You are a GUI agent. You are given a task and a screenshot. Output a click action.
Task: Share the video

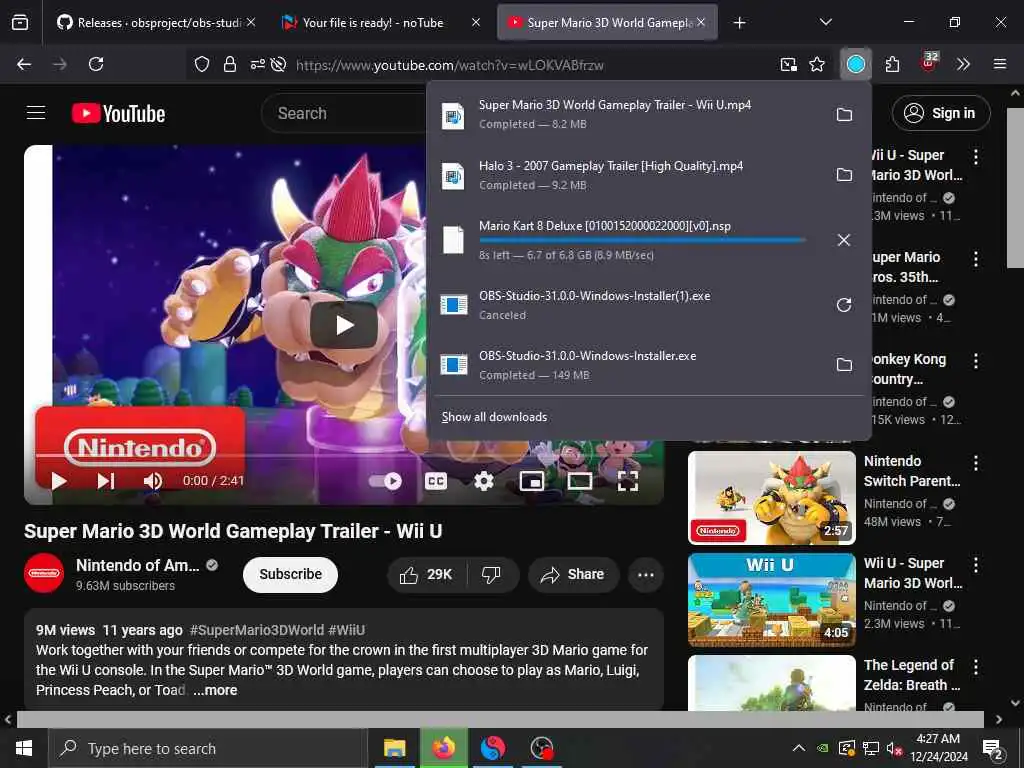(573, 574)
